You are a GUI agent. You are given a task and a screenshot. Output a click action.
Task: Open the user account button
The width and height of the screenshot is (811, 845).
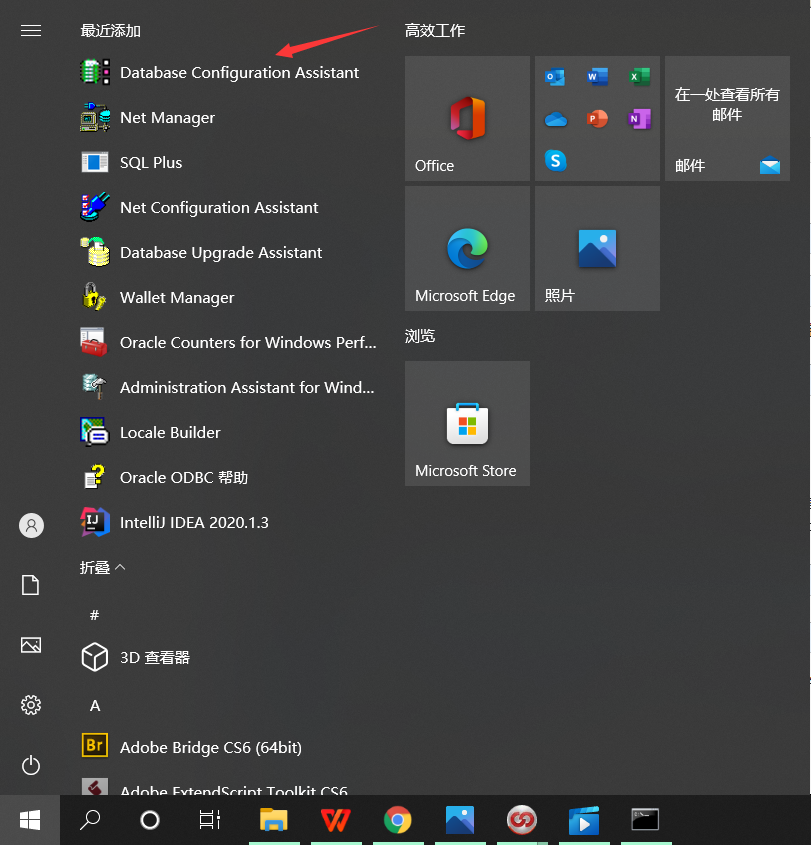pos(31,525)
